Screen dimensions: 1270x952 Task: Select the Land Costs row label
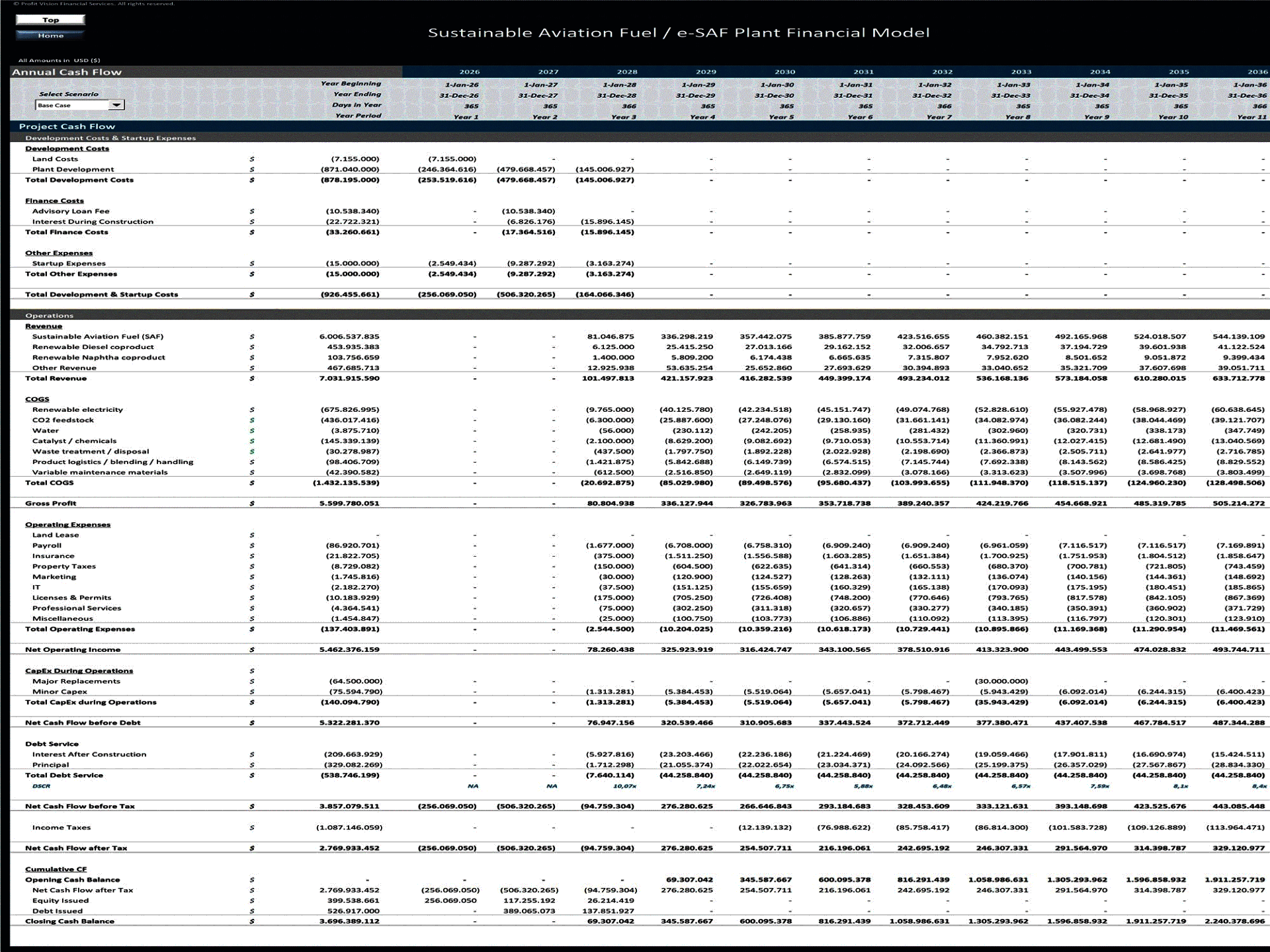click(55, 159)
